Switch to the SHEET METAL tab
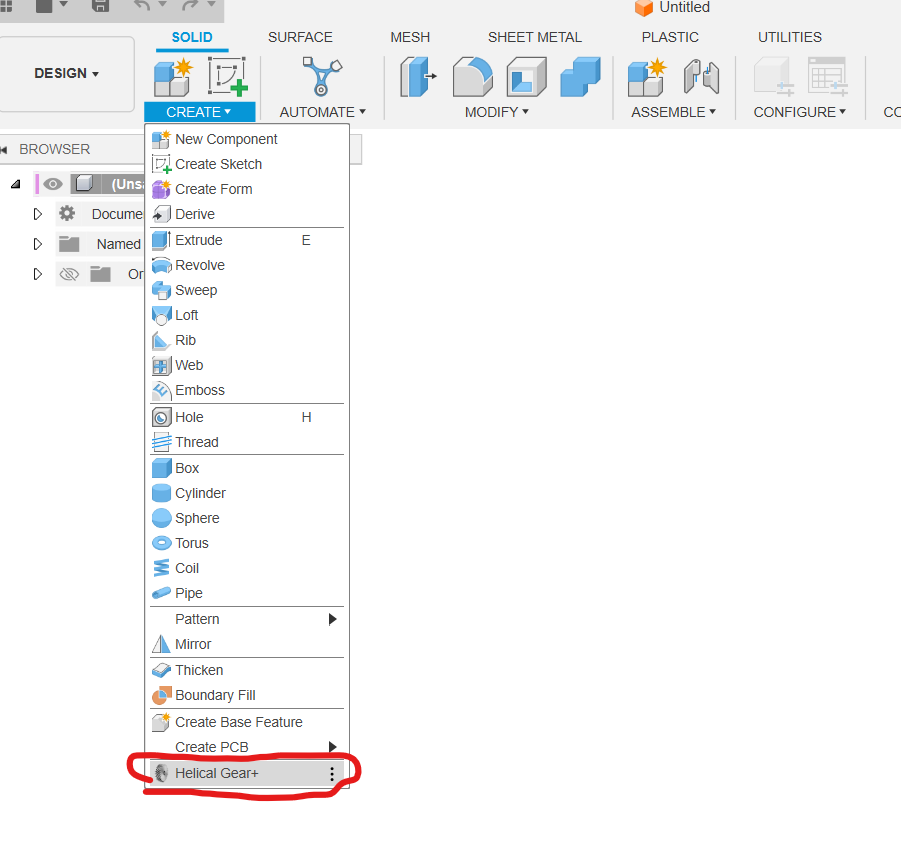Screen dimensions: 901x857 [x=534, y=37]
